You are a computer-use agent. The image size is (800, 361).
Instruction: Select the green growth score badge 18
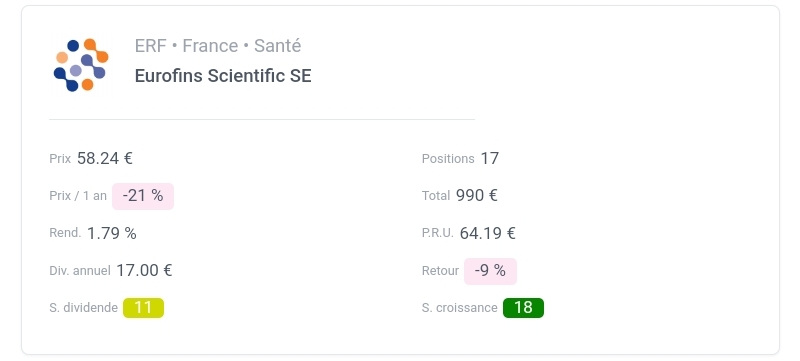523,308
